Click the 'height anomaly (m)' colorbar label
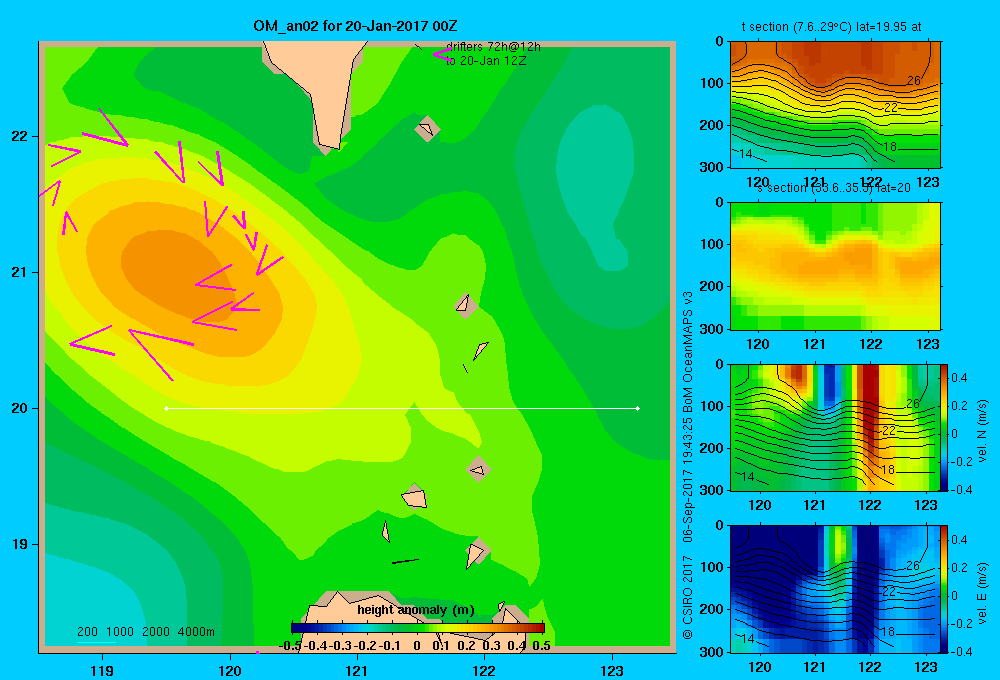1000x680 pixels. [416, 610]
